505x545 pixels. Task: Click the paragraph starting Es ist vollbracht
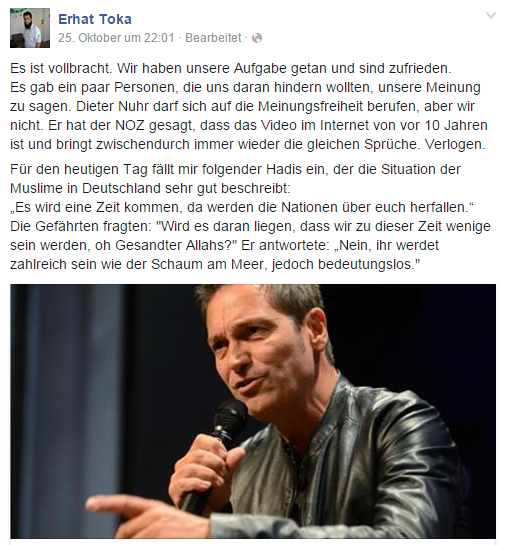tap(249, 106)
